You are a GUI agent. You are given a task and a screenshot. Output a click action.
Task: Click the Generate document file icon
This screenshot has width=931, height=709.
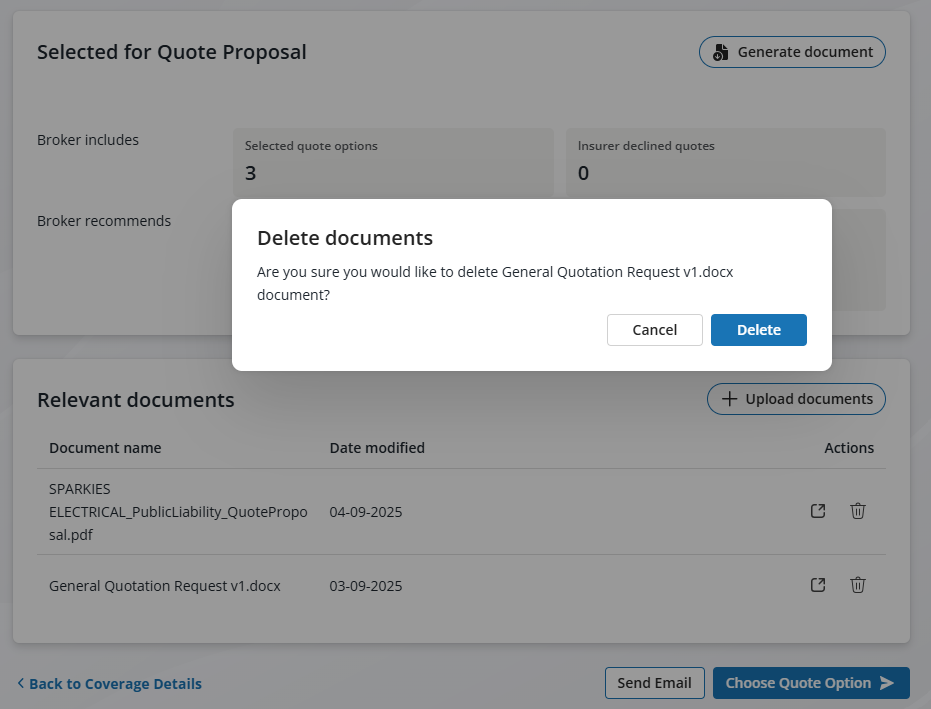(720, 52)
